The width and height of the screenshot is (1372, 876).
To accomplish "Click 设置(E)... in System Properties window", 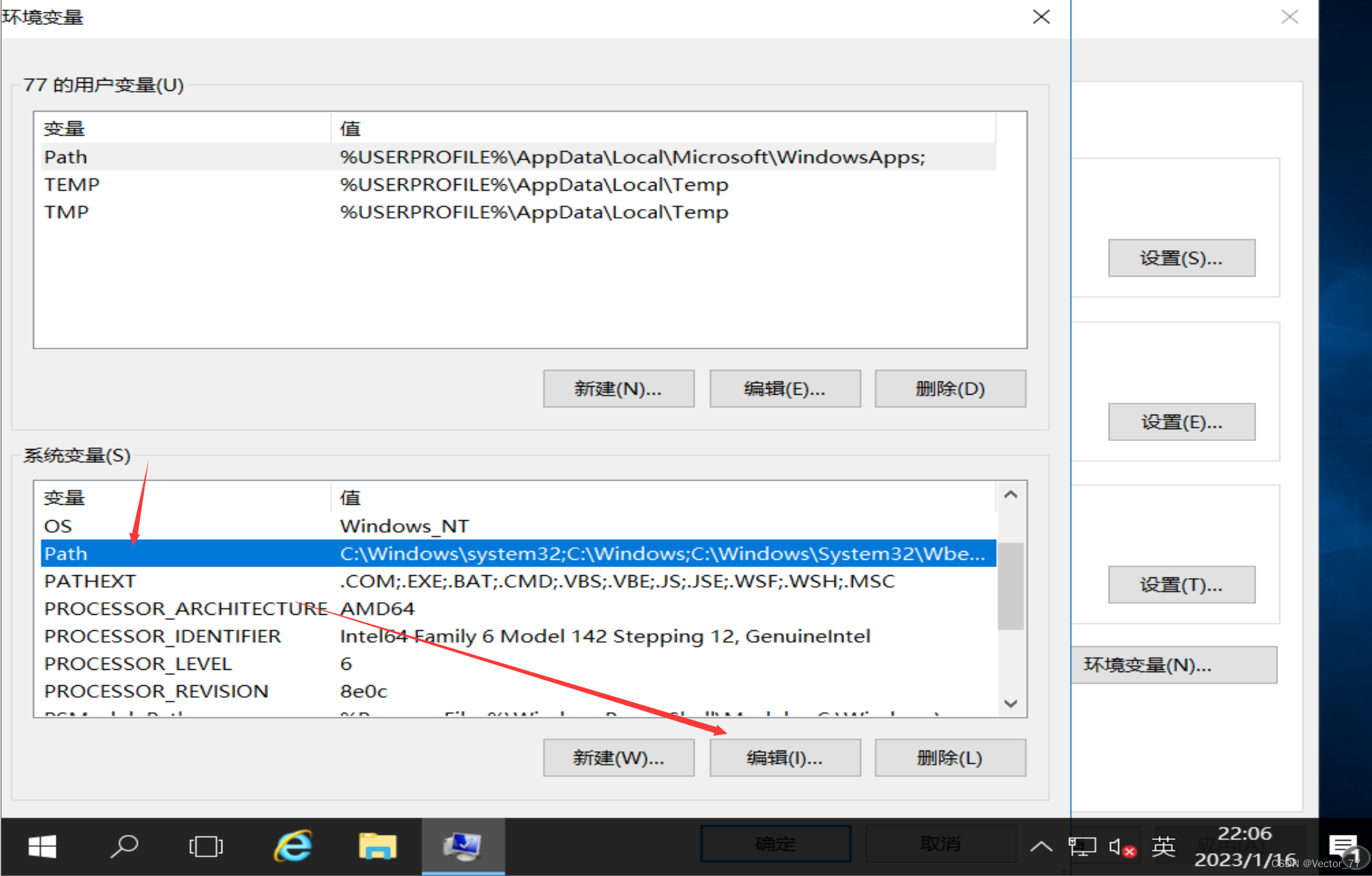I will click(x=1181, y=422).
